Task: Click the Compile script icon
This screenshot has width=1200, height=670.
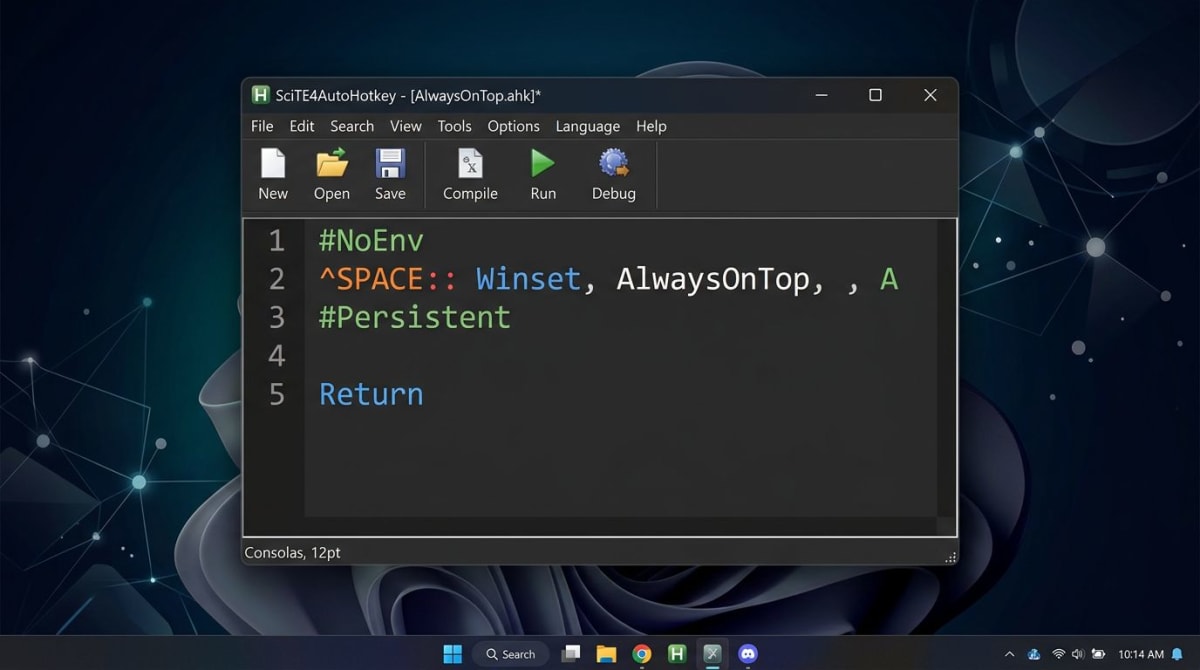Action: (470, 163)
